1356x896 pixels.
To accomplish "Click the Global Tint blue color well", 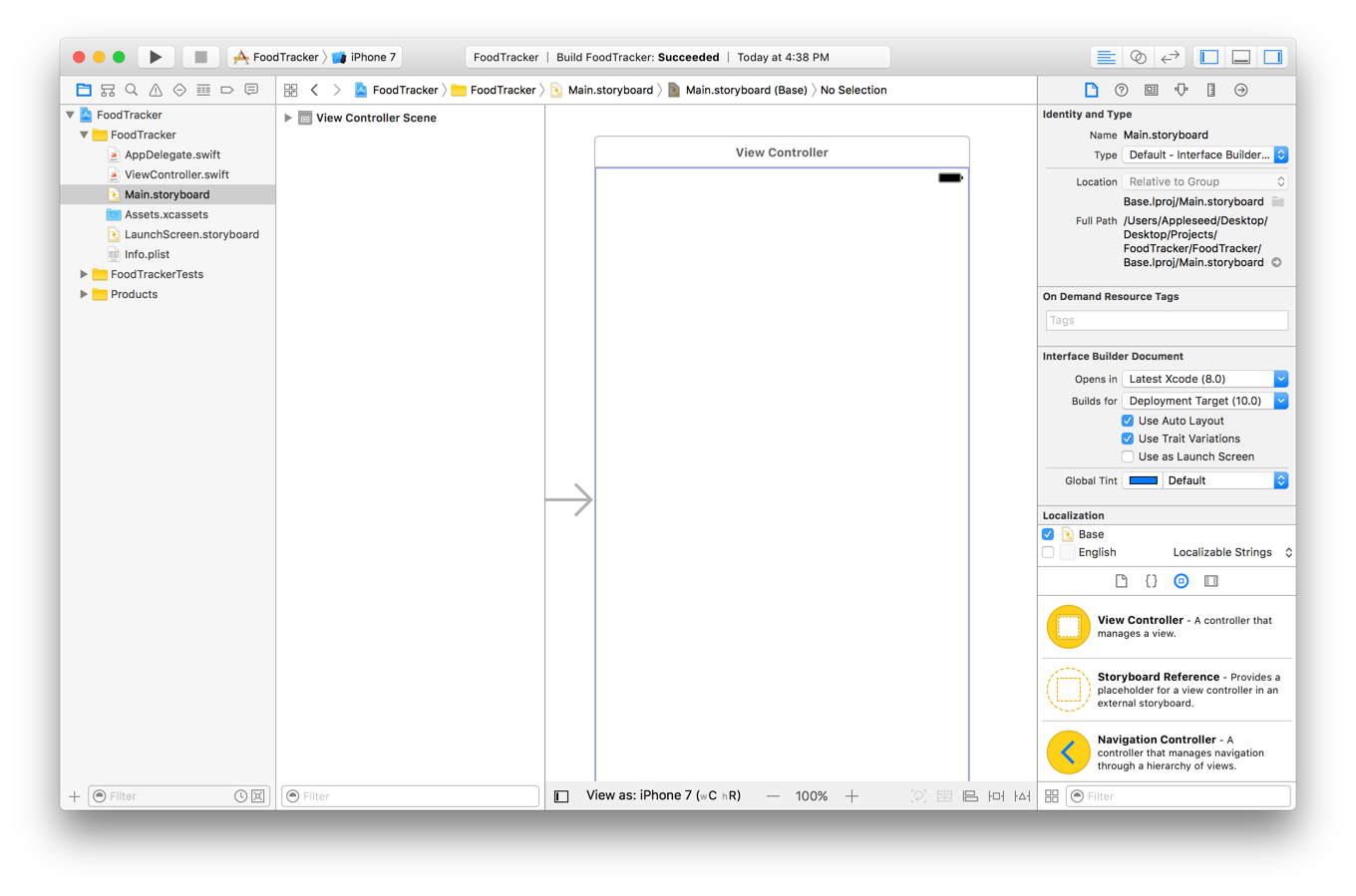I will [x=1143, y=480].
